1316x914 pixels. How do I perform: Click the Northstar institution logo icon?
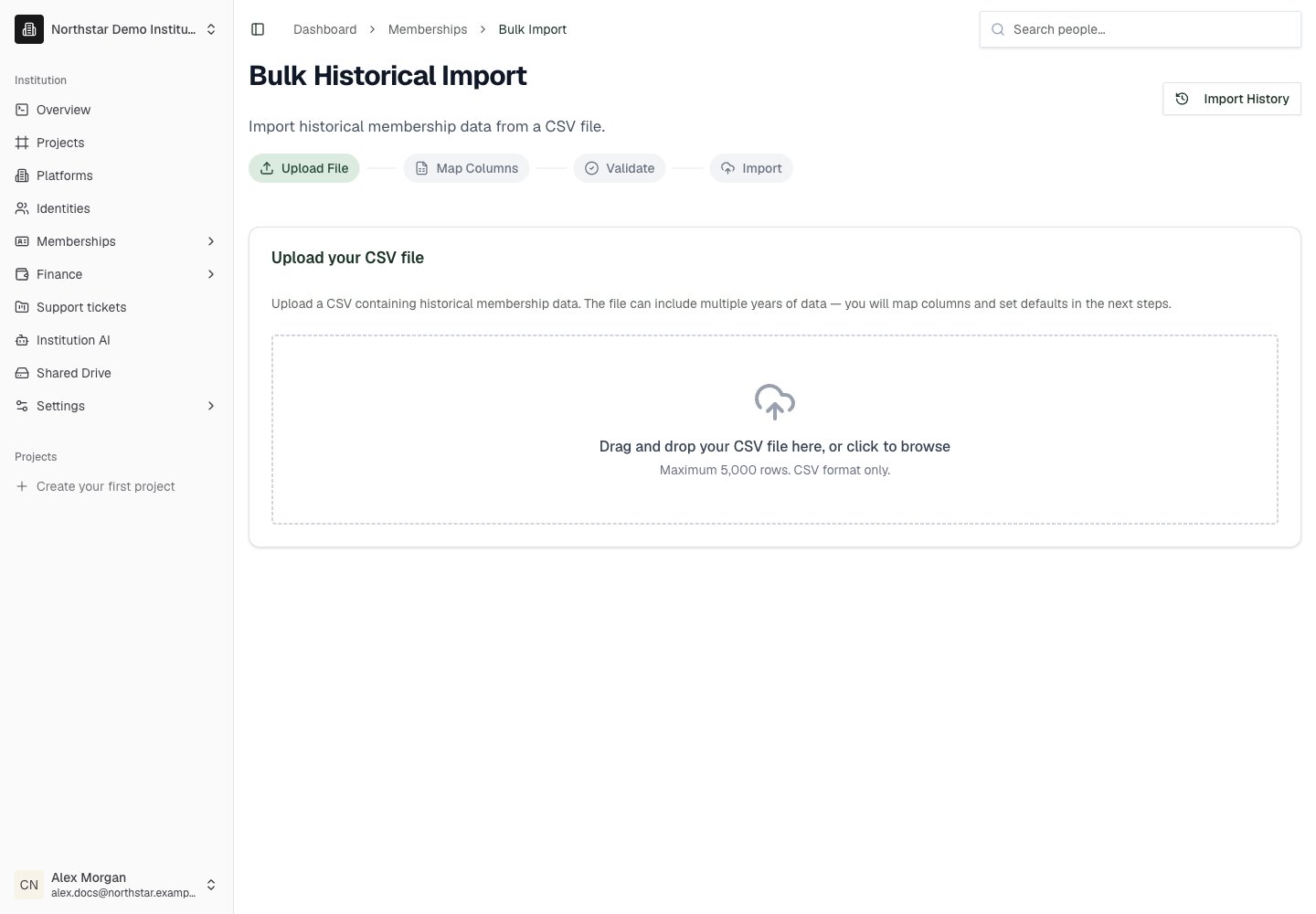[x=29, y=29]
